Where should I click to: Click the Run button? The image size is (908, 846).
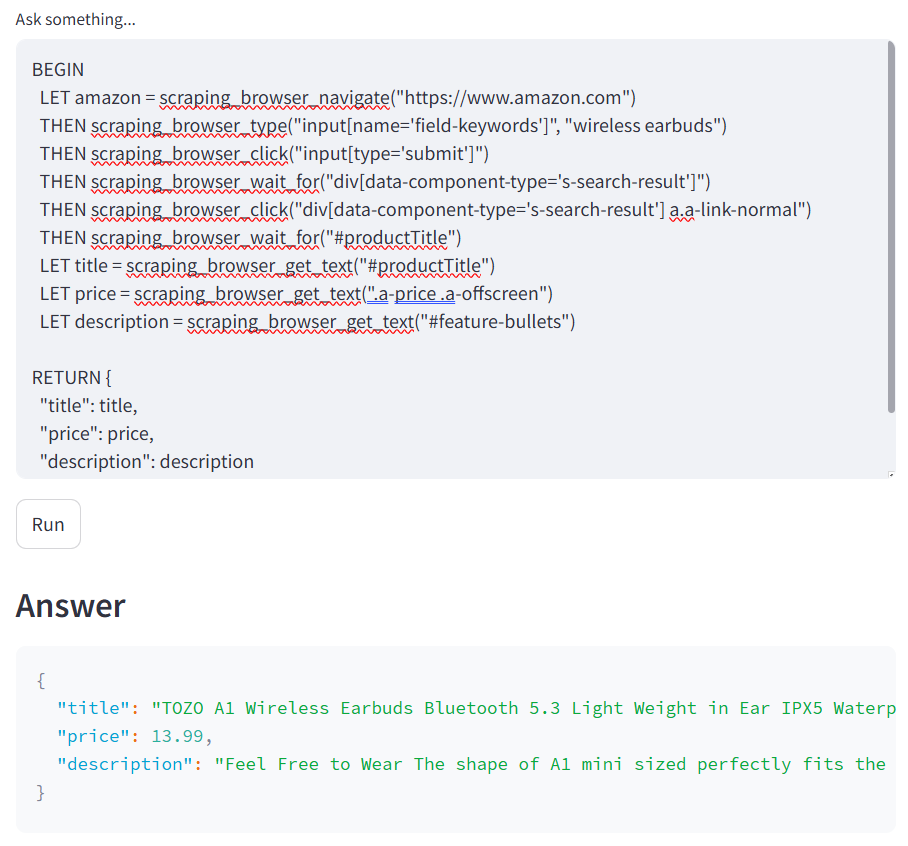click(x=48, y=524)
